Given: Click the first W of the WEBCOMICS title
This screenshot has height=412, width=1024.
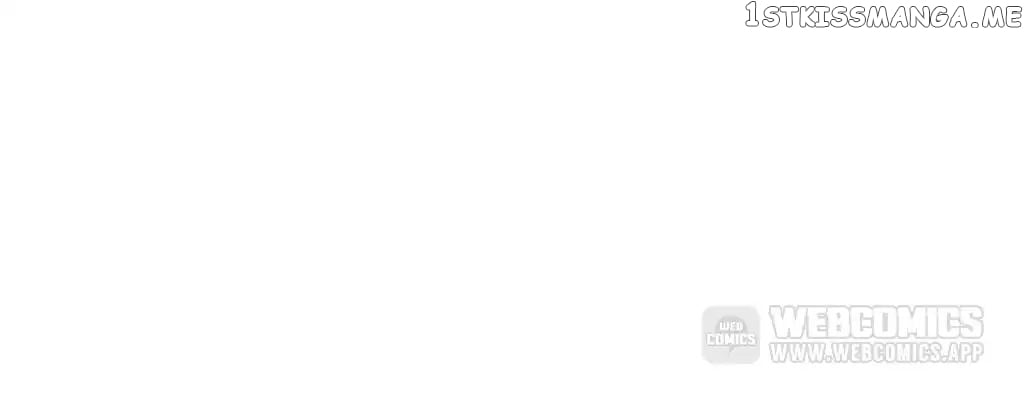Looking at the screenshot, I should 787,323.
